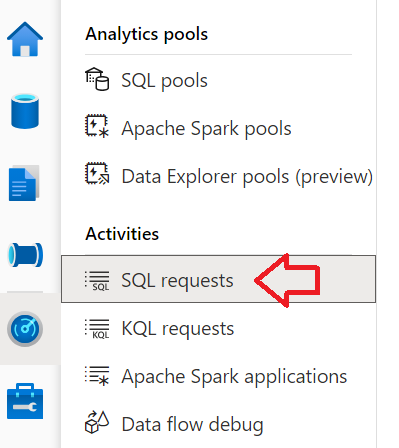The height and width of the screenshot is (448, 399).
Task: Select SQL requests under Activities
Action: [218, 279]
